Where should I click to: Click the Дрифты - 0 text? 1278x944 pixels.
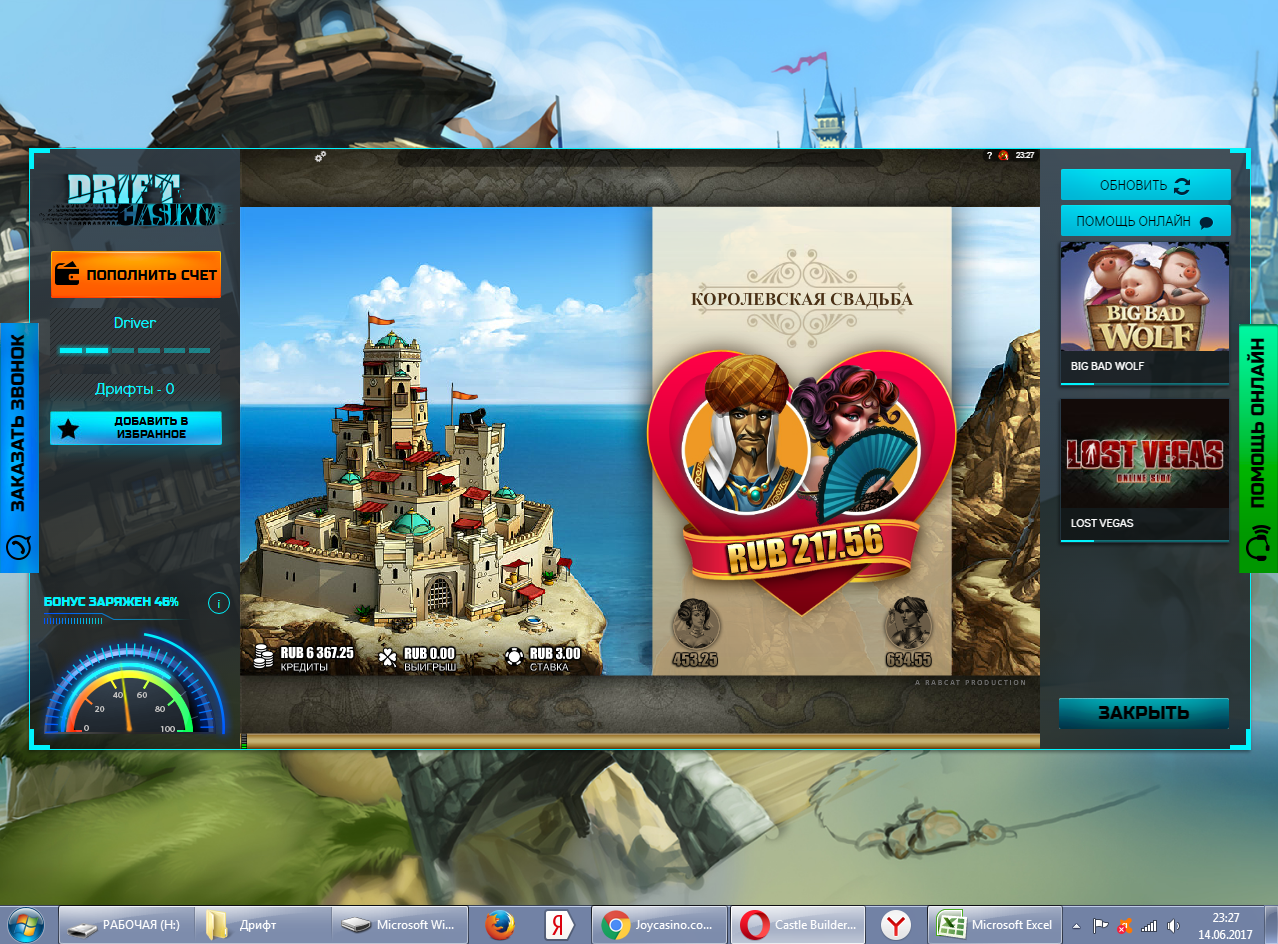pos(135,389)
